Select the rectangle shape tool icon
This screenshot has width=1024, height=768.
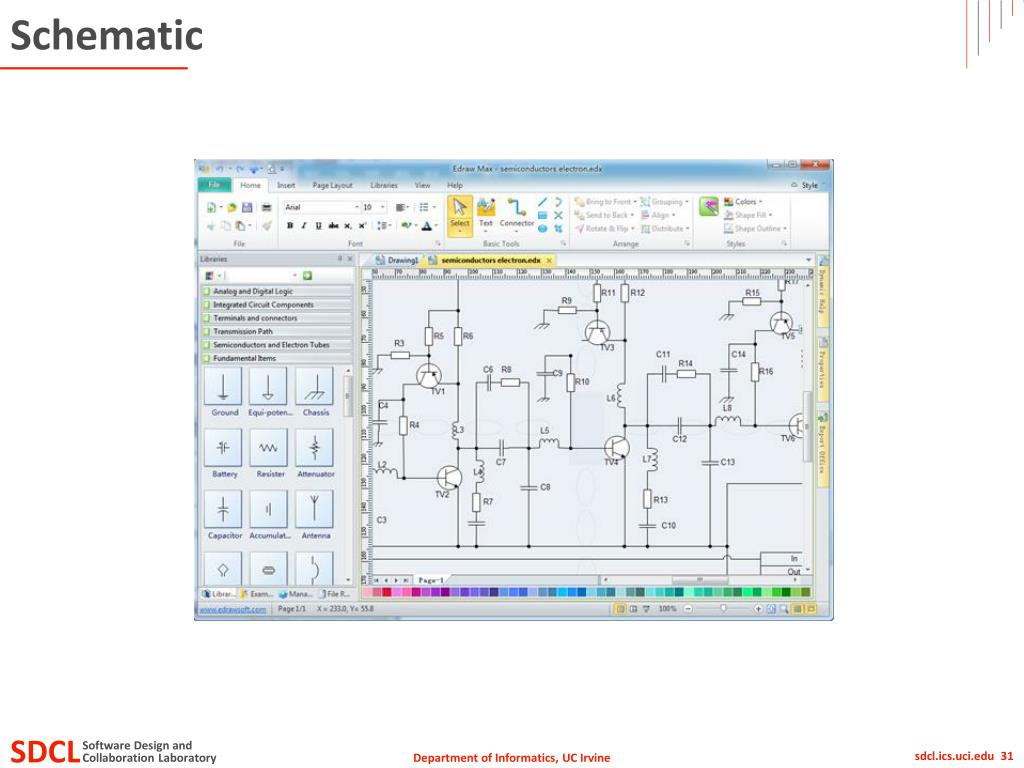pos(542,215)
